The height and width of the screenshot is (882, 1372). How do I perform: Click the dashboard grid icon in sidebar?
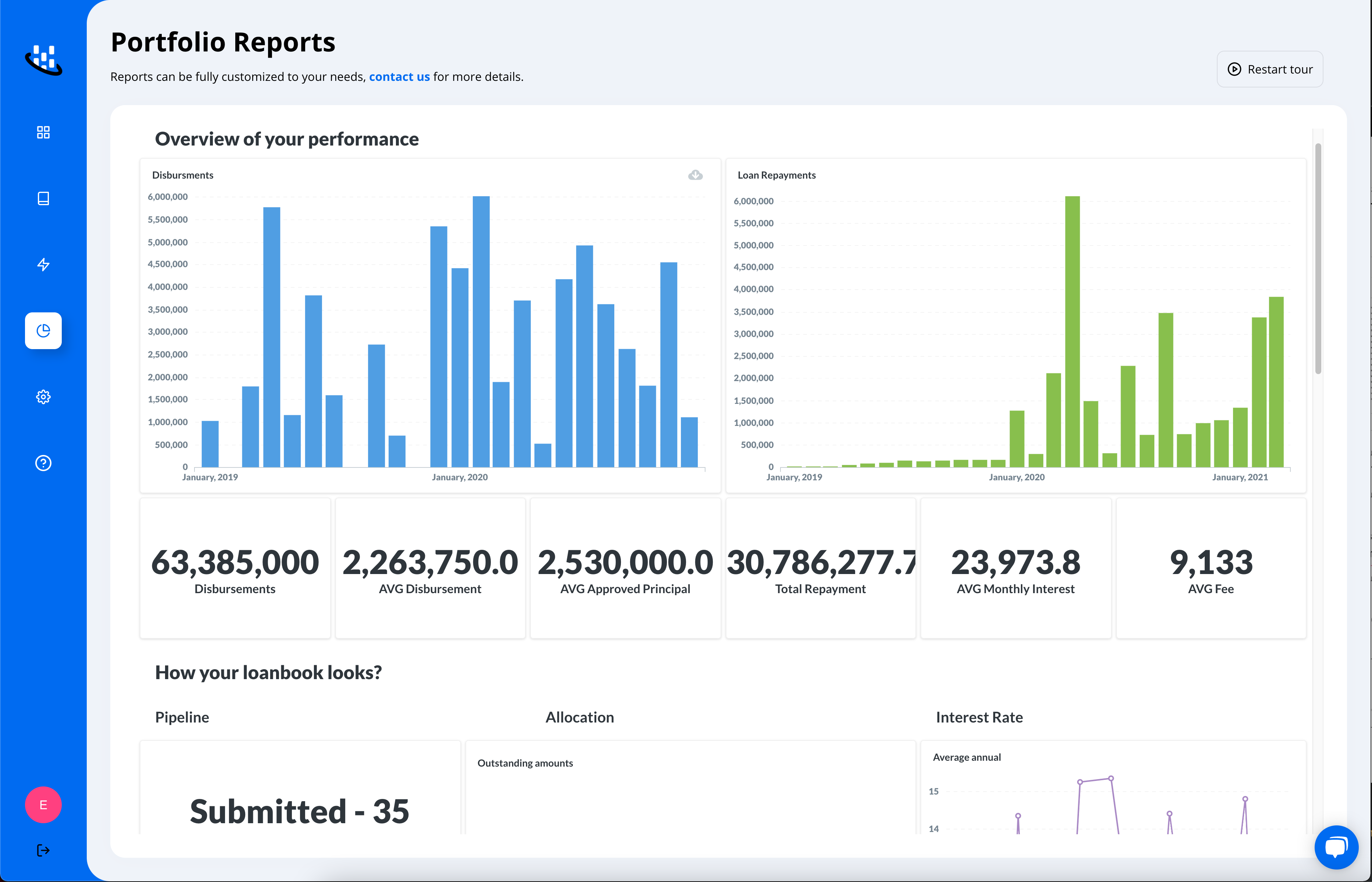point(43,132)
